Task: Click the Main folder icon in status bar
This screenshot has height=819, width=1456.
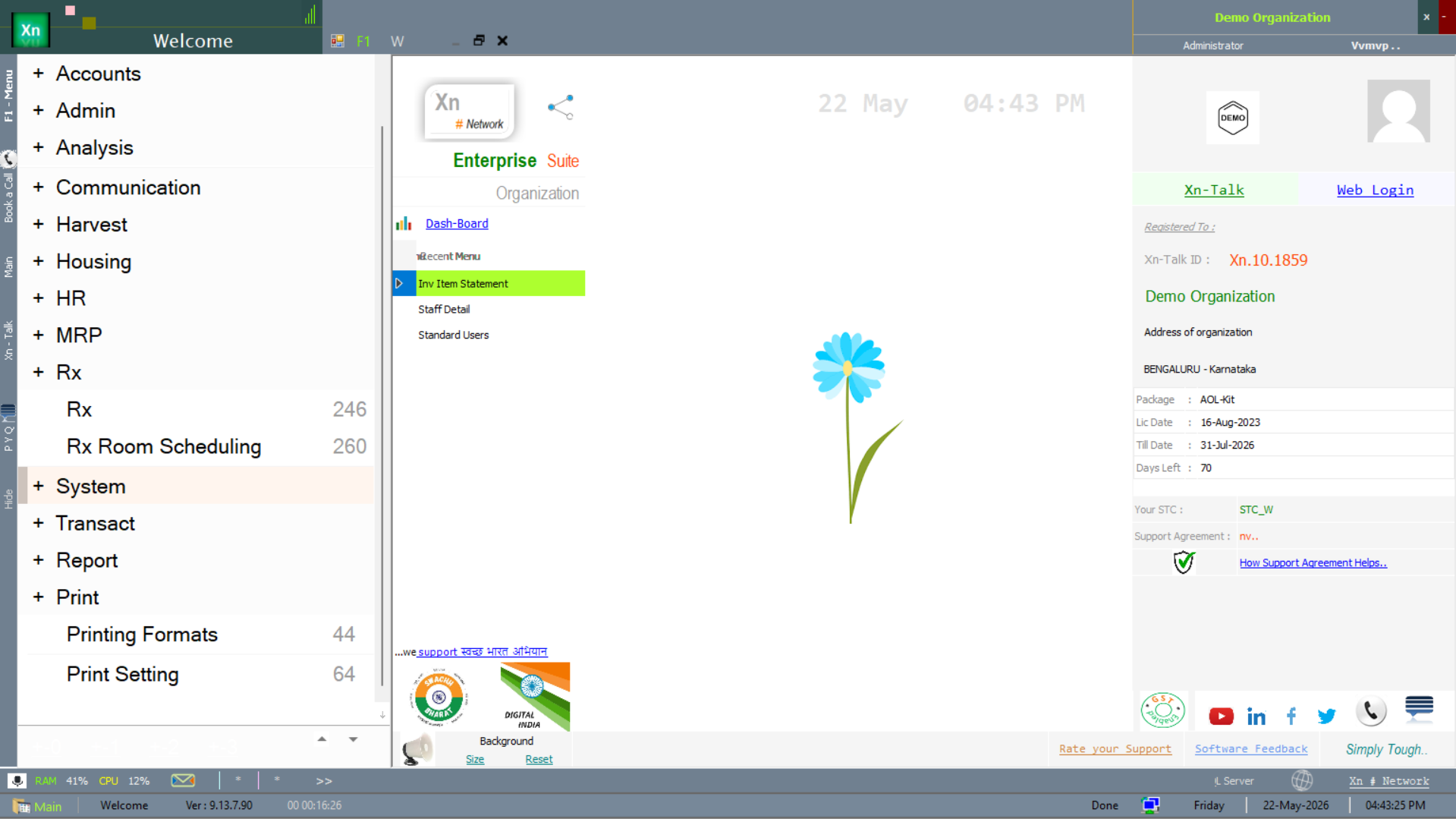Action: point(21,806)
